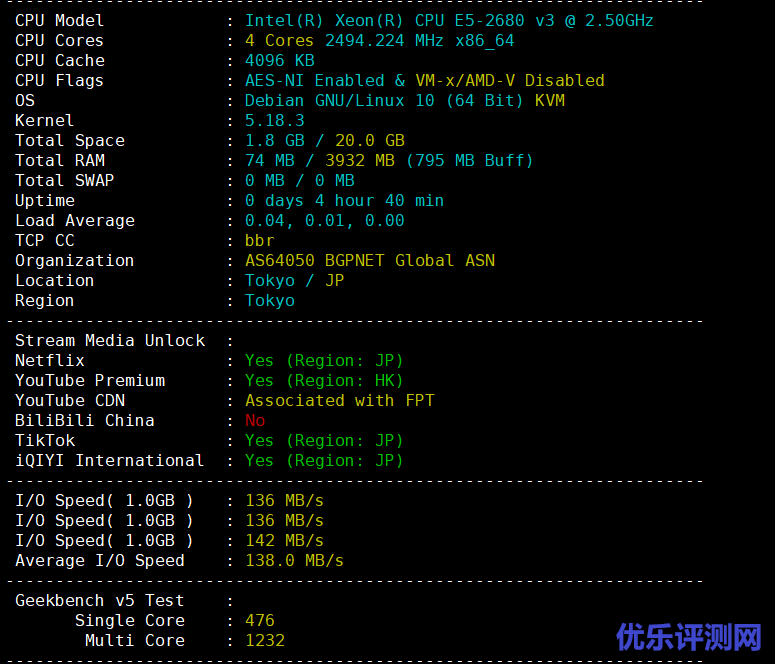Screen dimensions: 775x664
Task: Click the Netflix unlock result
Action: 324,360
